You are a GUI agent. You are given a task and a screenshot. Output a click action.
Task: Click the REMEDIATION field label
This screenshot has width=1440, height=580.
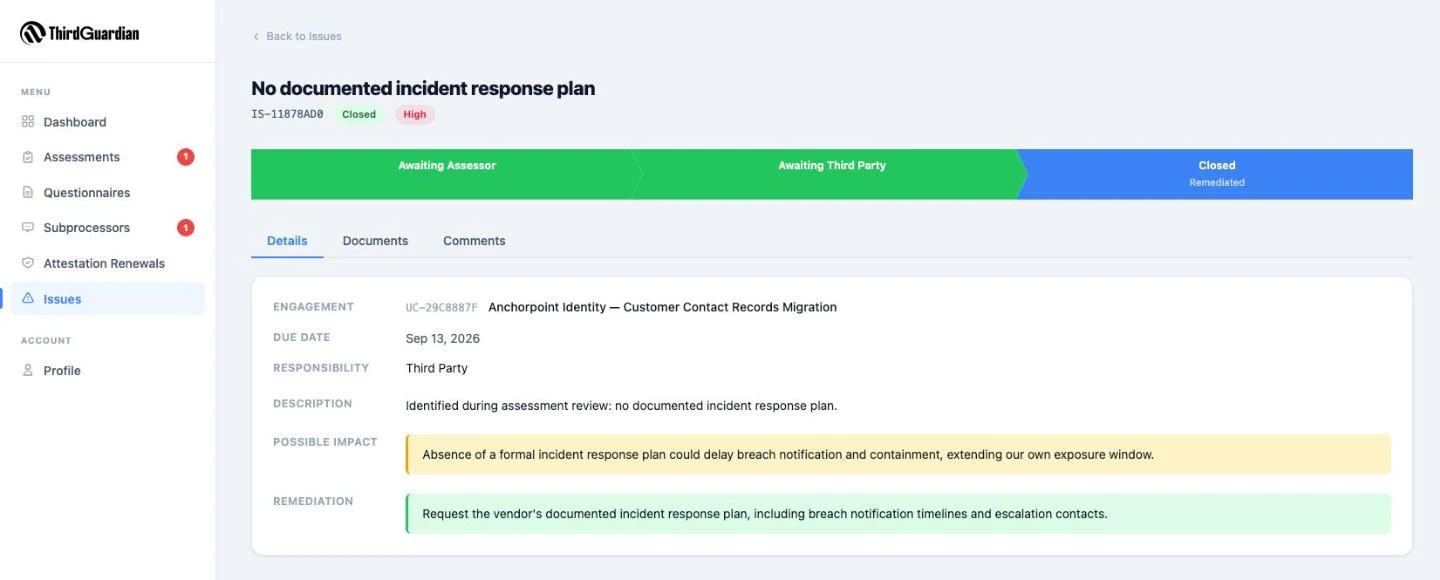tap(313, 501)
